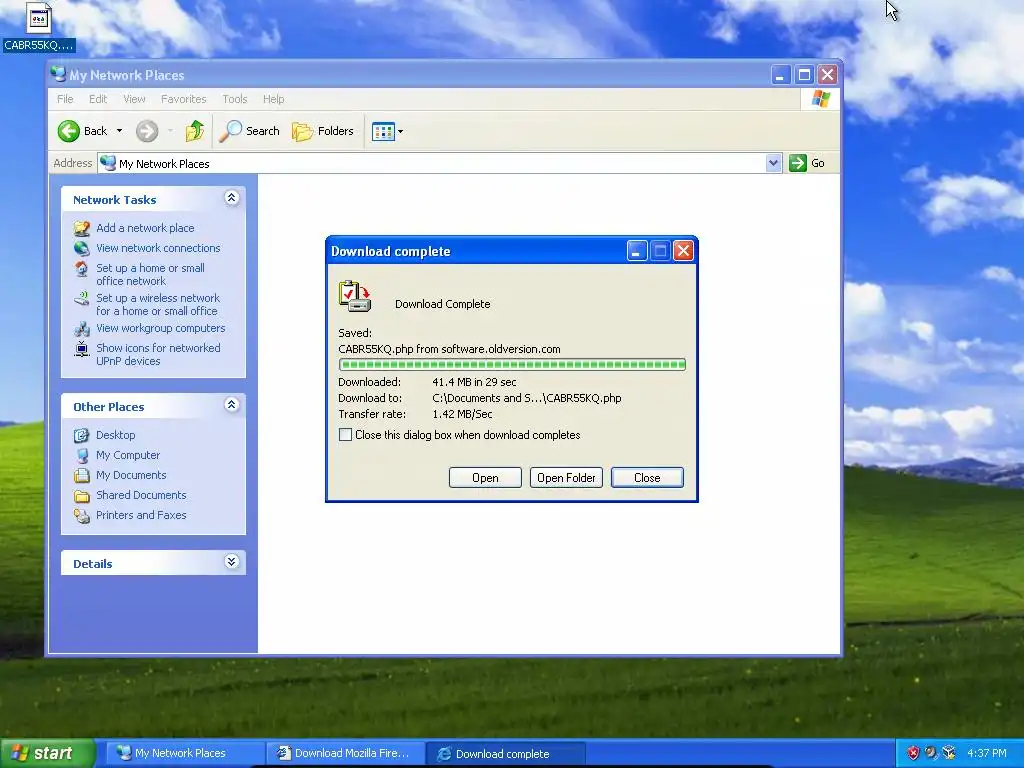The image size is (1024, 768).
Task: Click the Views grid icon in the toolbar
Action: (383, 131)
